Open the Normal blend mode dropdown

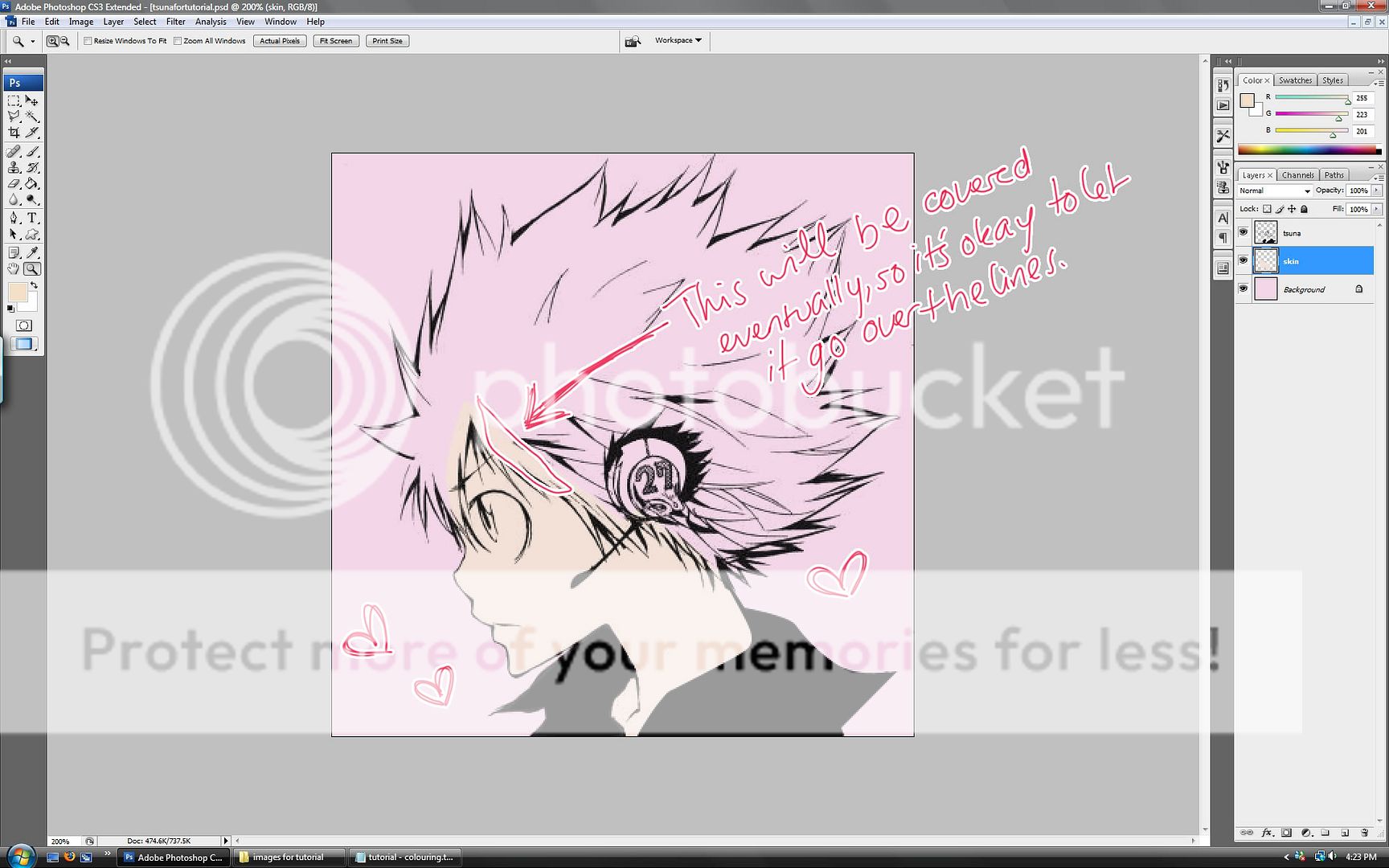click(1275, 190)
